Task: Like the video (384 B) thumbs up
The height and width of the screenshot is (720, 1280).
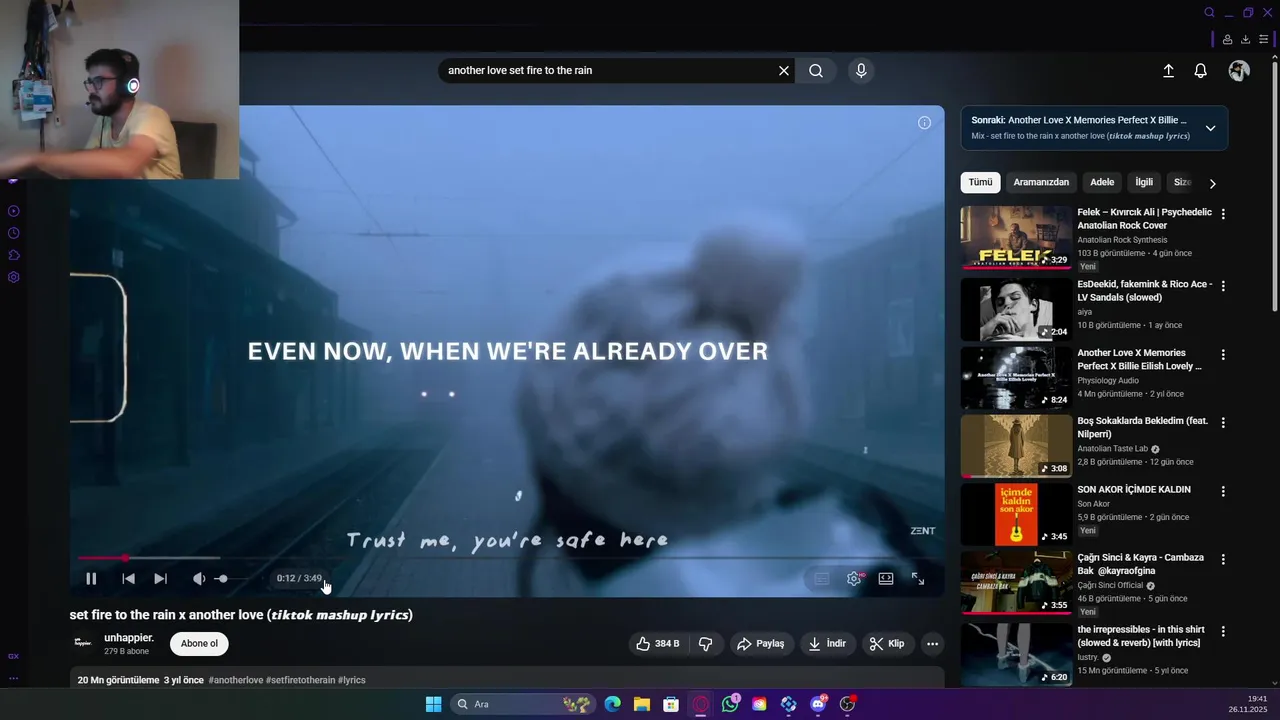Action: 658,644
